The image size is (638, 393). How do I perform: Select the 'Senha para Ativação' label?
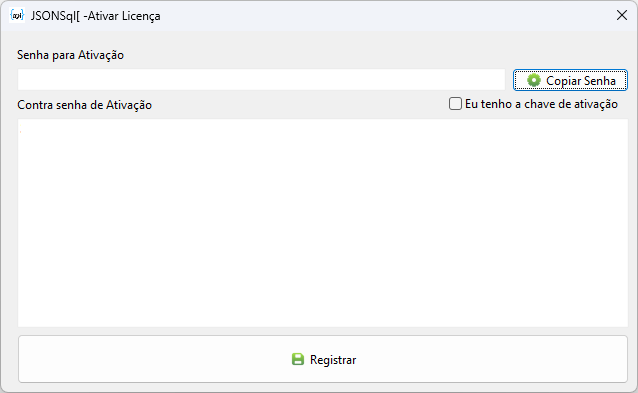(70, 55)
